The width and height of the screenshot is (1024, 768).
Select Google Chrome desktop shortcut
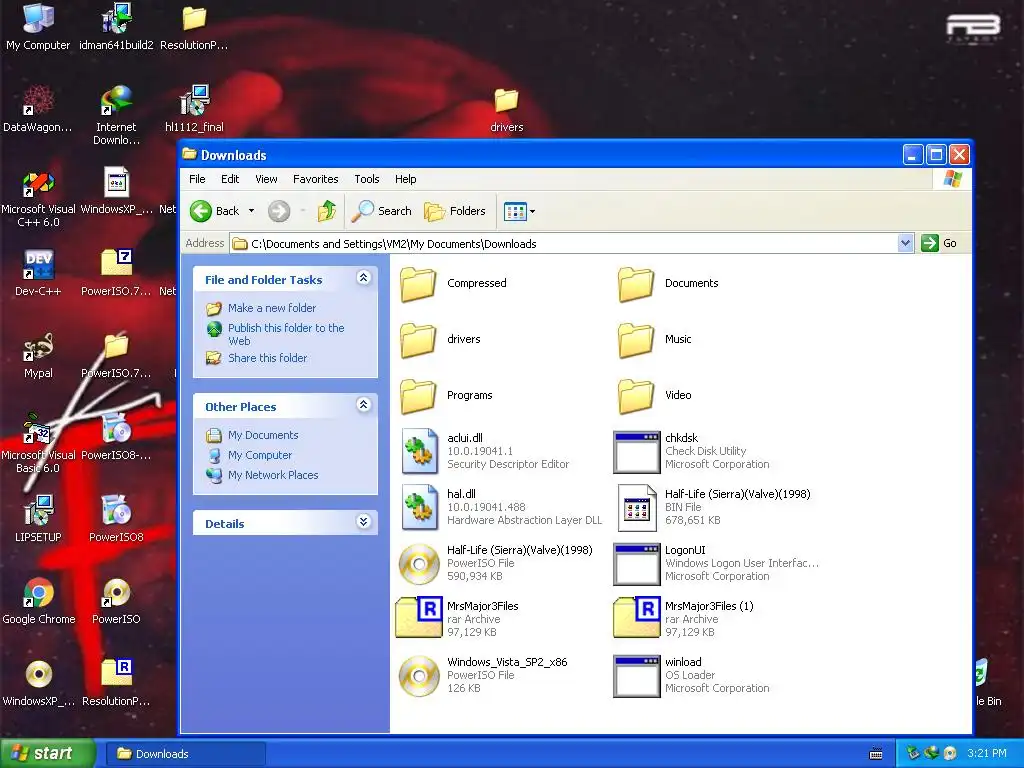pyautogui.click(x=39, y=601)
